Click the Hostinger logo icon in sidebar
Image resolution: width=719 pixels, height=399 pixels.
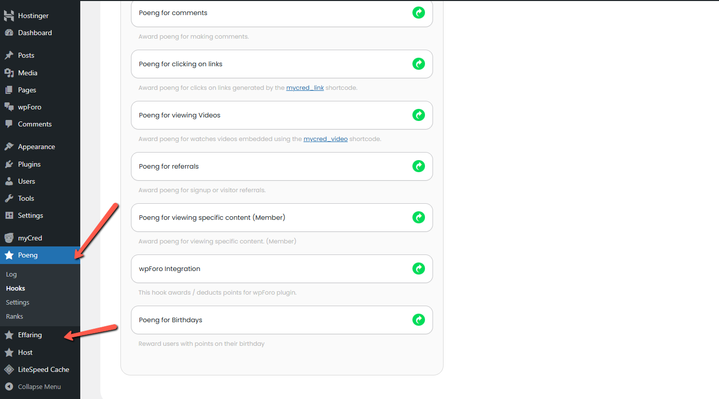coord(9,16)
